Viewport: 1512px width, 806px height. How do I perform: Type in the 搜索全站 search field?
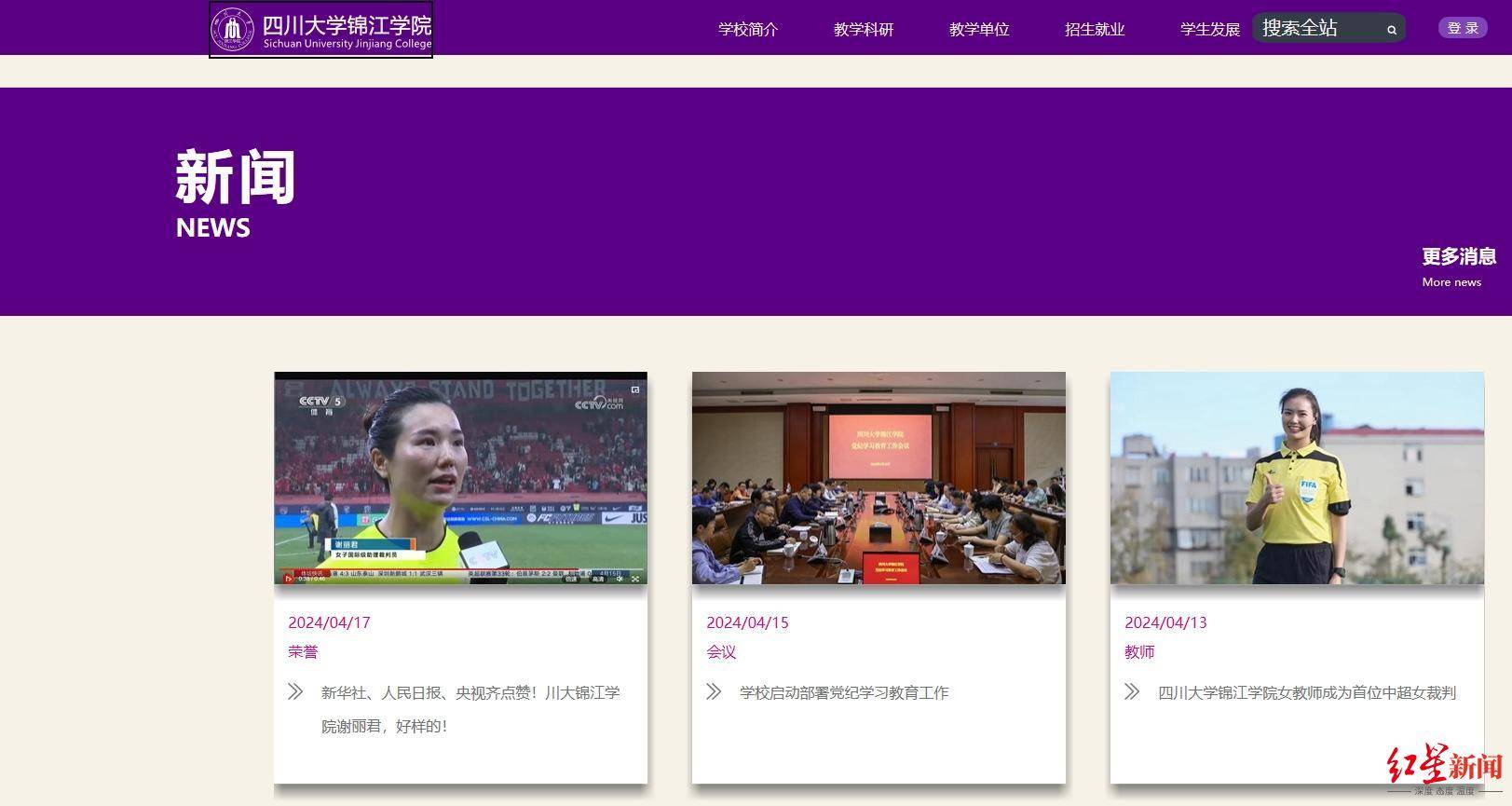[1315, 29]
